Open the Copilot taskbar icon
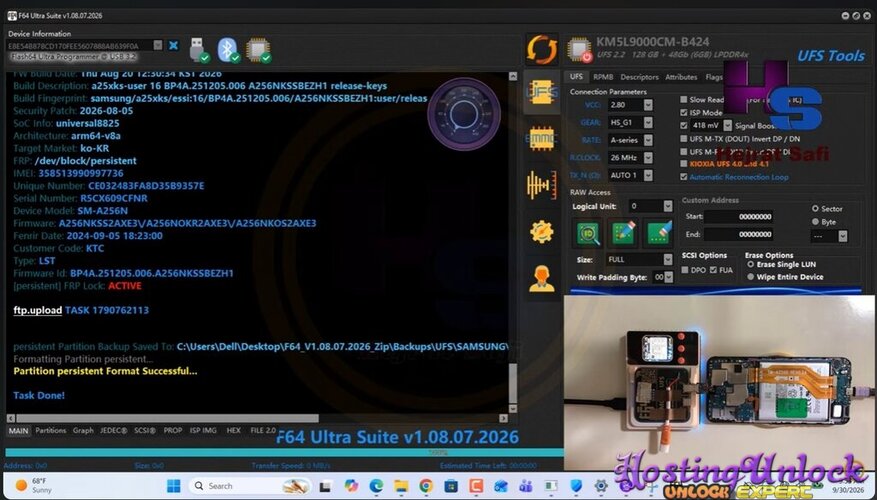 [351, 485]
